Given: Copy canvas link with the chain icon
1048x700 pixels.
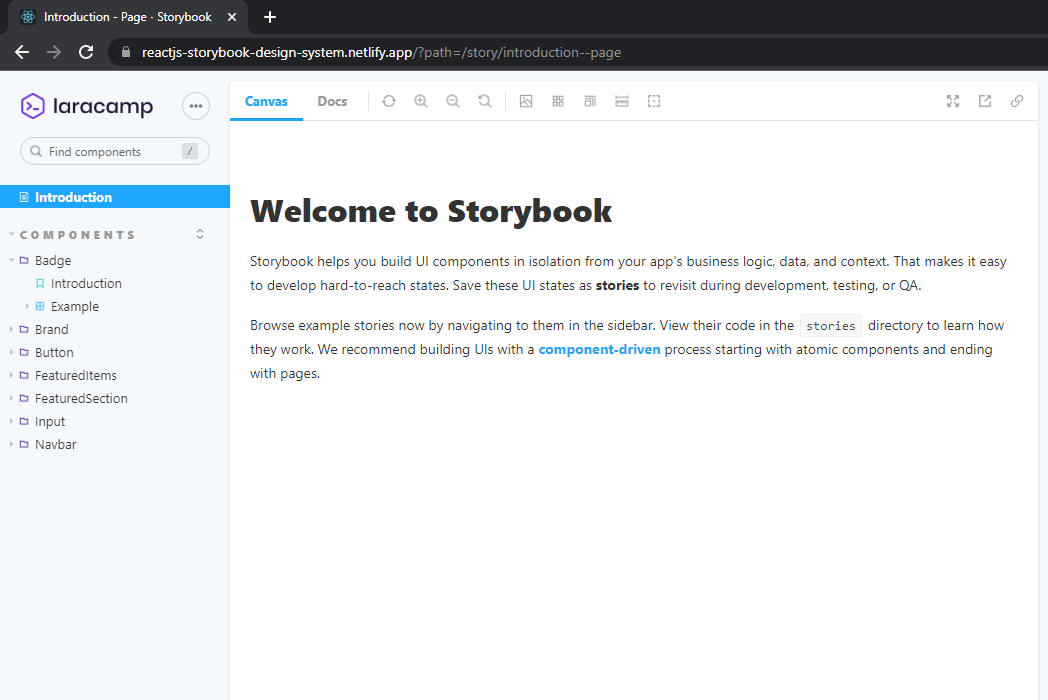Looking at the screenshot, I should (1017, 101).
